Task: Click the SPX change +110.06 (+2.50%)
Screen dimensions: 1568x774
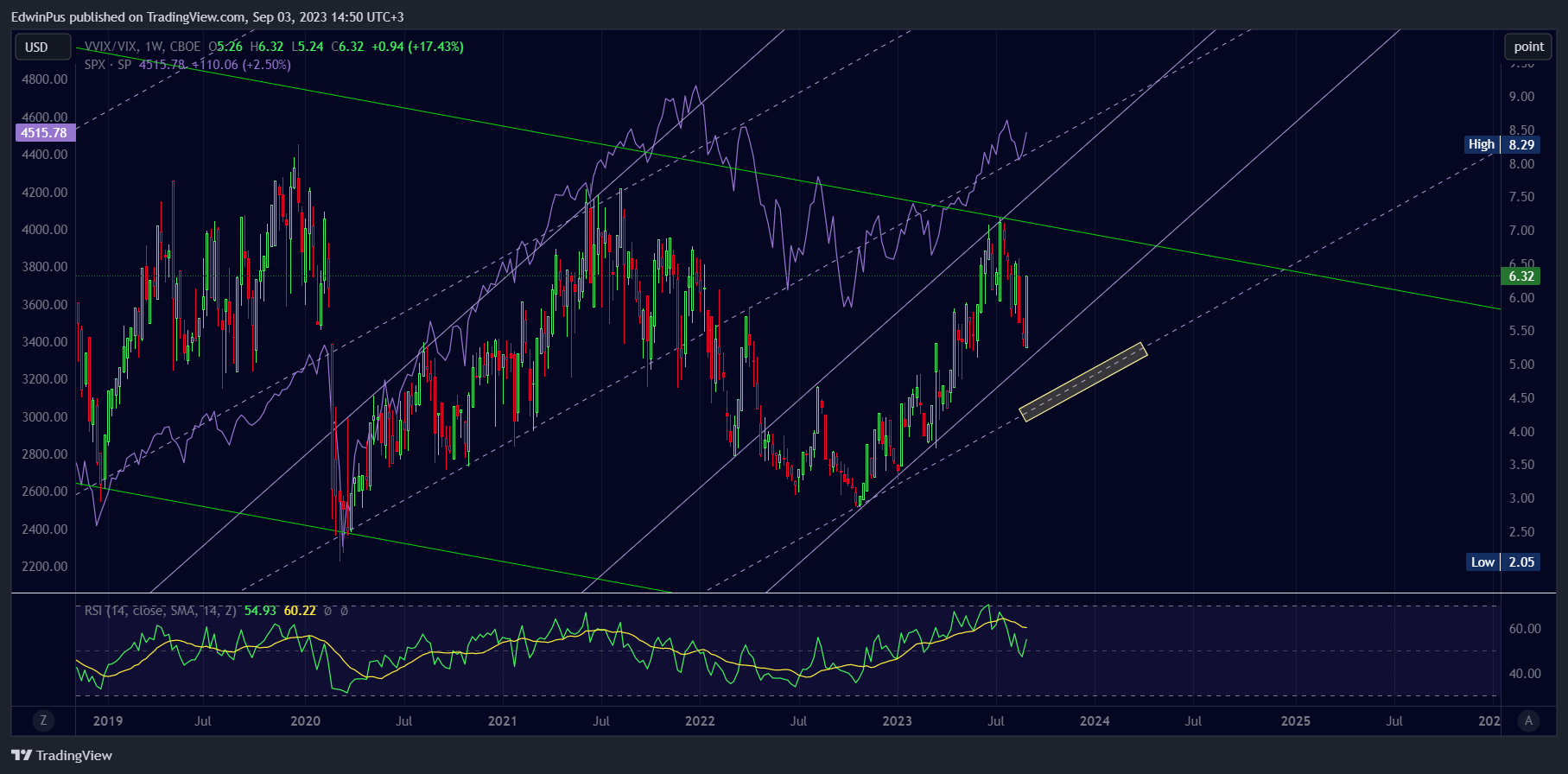Action: point(241,64)
